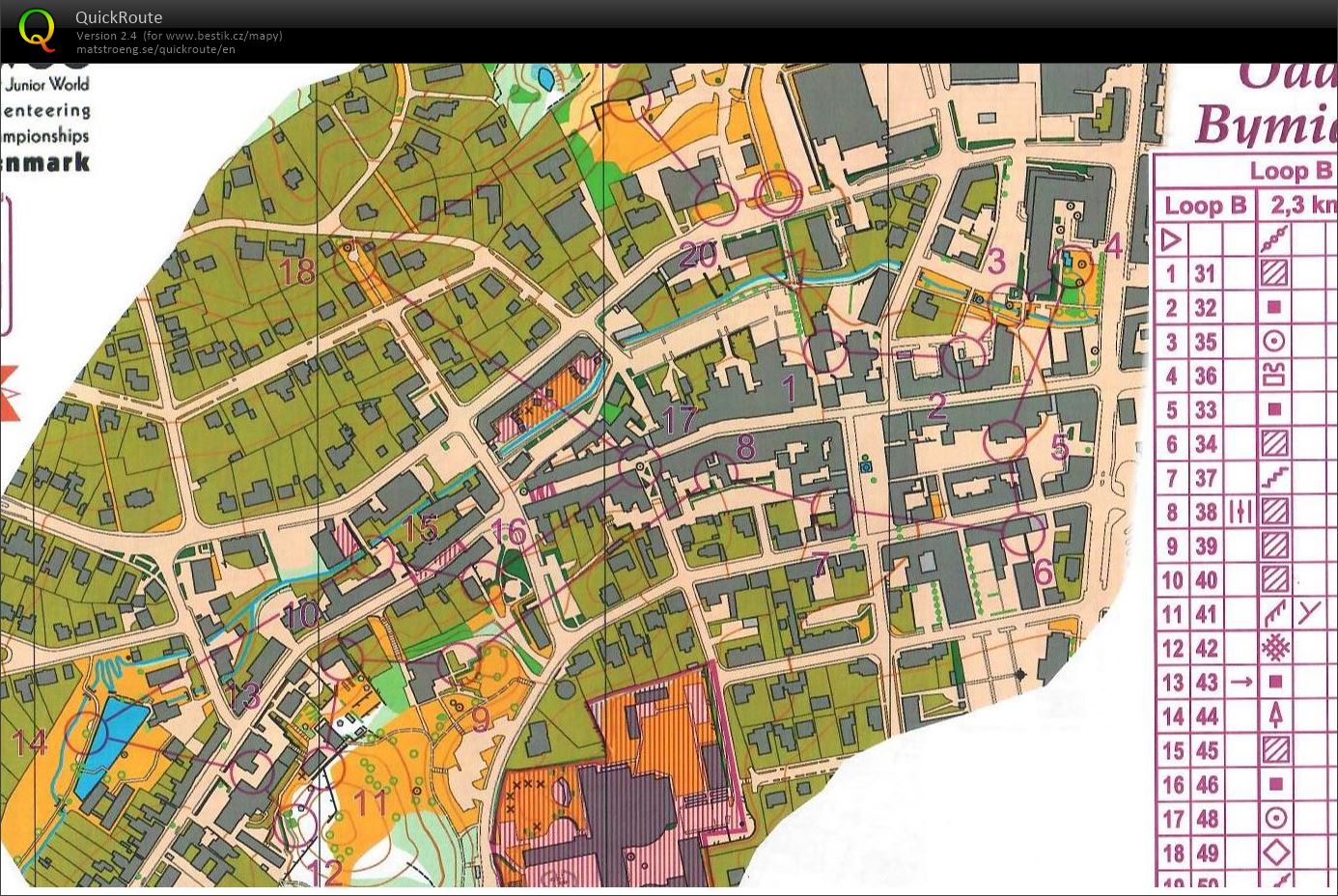Click the hatched building symbol in row 1 31

(1274, 273)
